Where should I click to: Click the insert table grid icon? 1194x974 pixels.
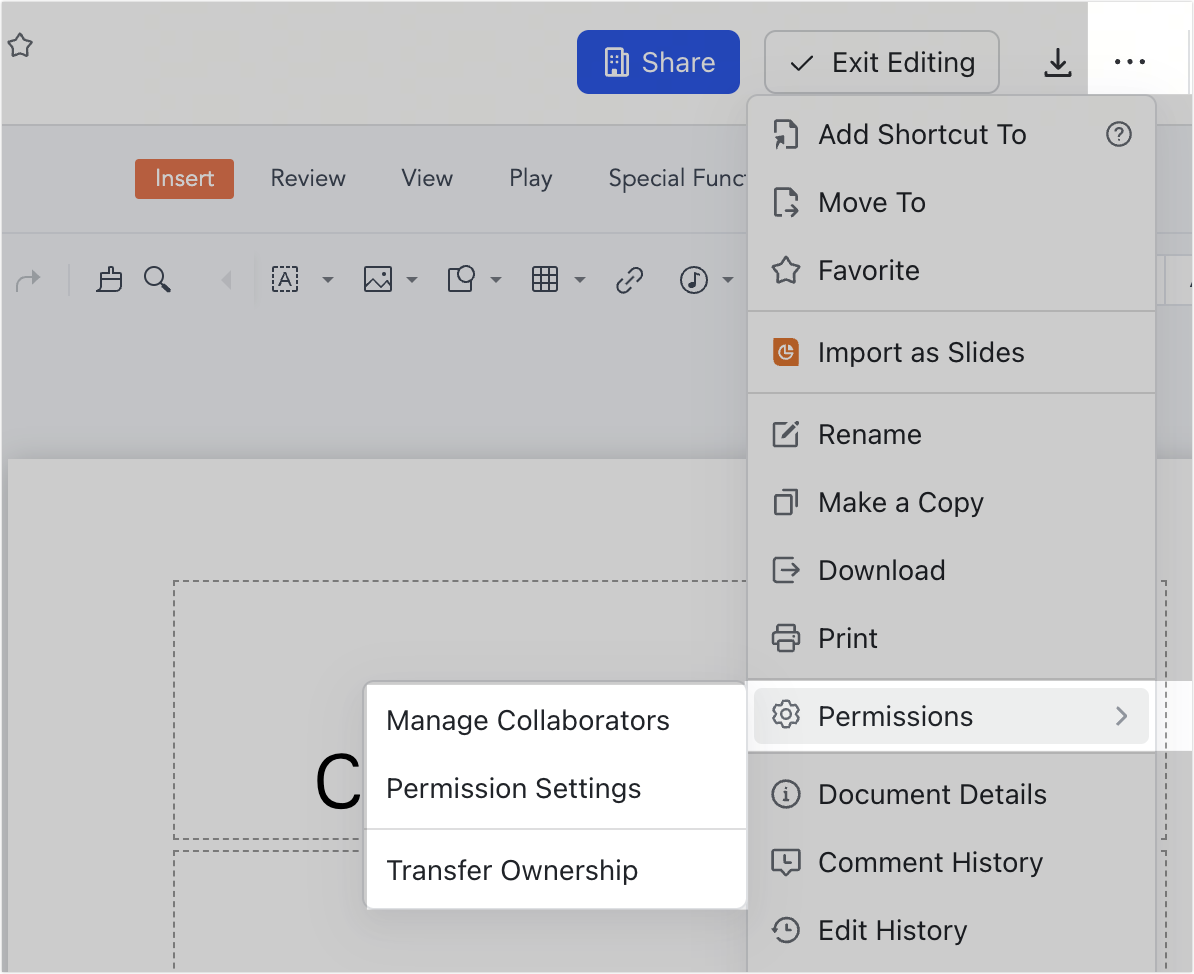click(545, 279)
